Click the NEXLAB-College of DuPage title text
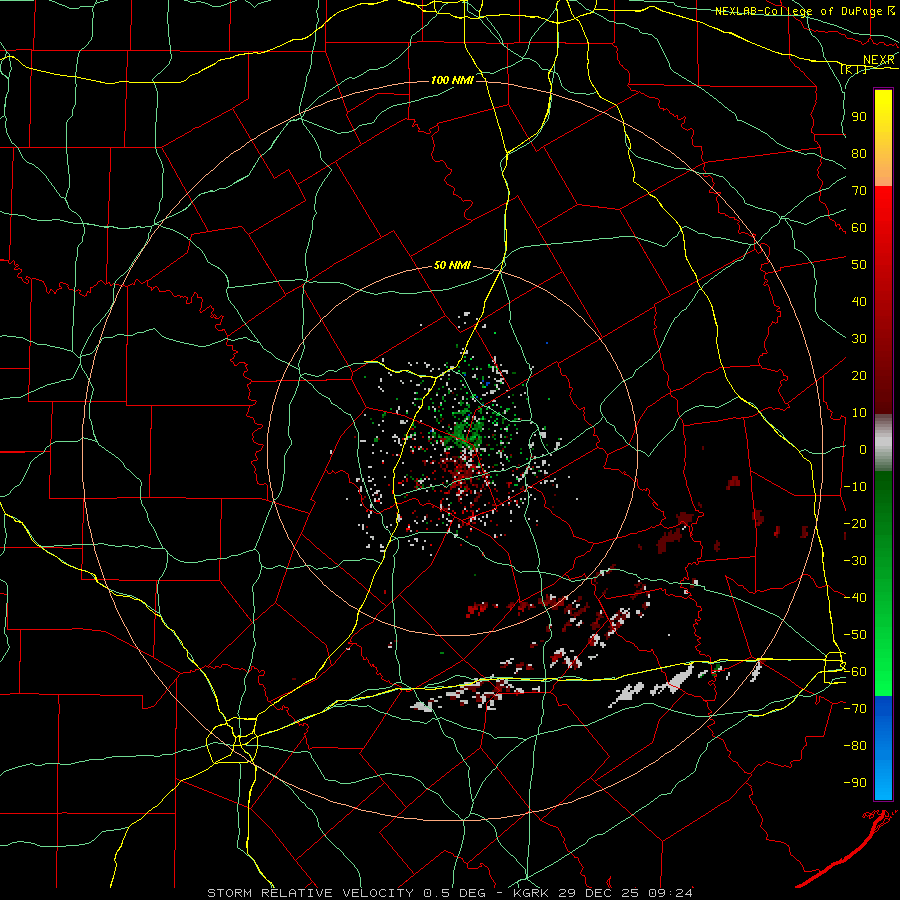This screenshot has height=900, width=900. click(x=798, y=11)
